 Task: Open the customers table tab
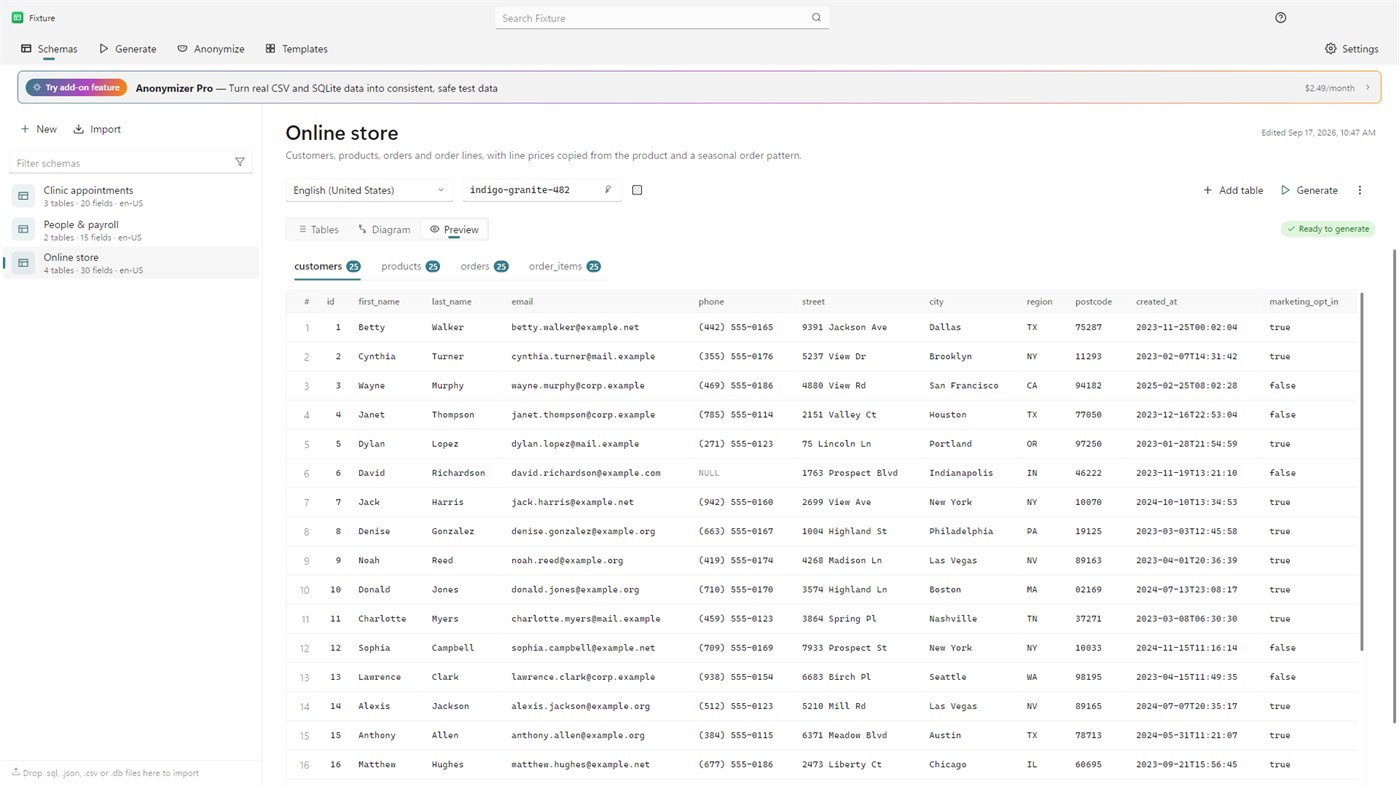click(x=327, y=266)
